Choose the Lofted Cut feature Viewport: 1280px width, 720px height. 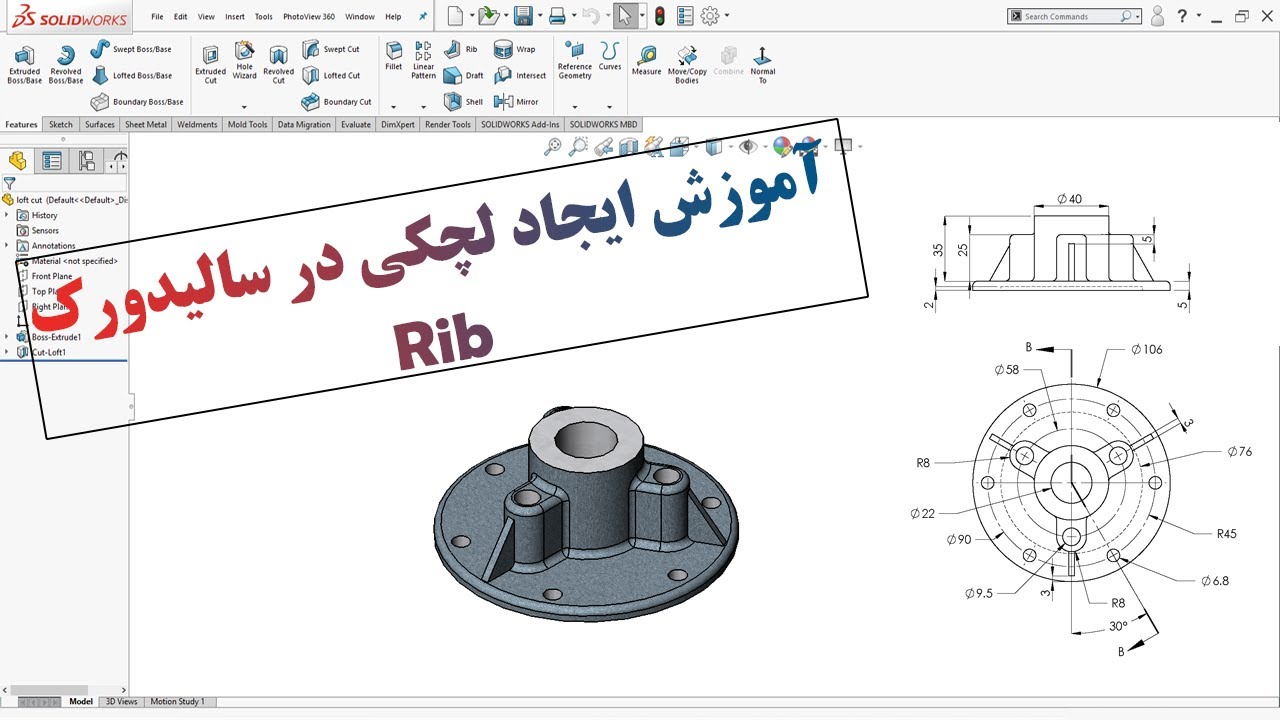tap(331, 75)
